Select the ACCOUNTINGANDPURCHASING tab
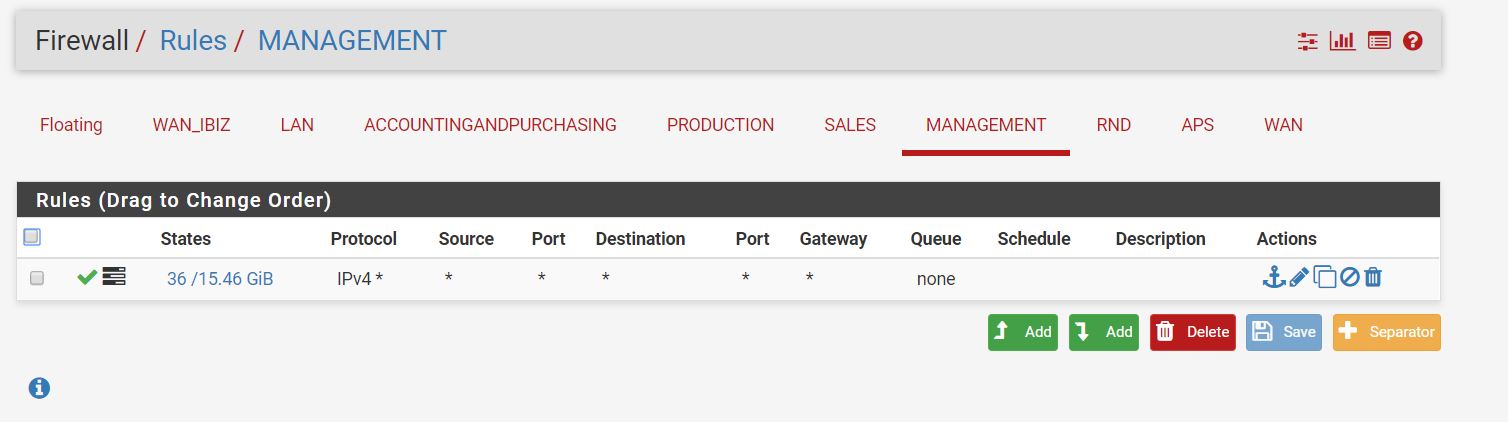 pyautogui.click(x=490, y=125)
